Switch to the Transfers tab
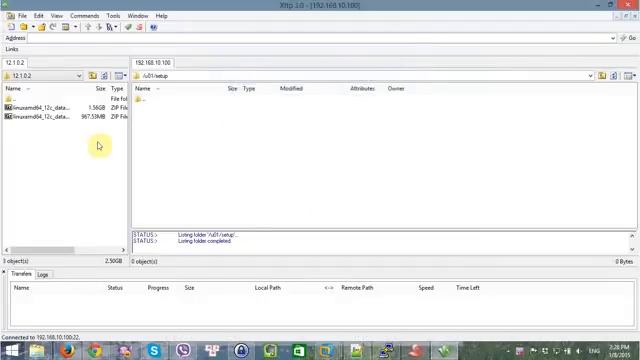Image resolution: width=640 pixels, height=360 pixels. pyautogui.click(x=21, y=274)
